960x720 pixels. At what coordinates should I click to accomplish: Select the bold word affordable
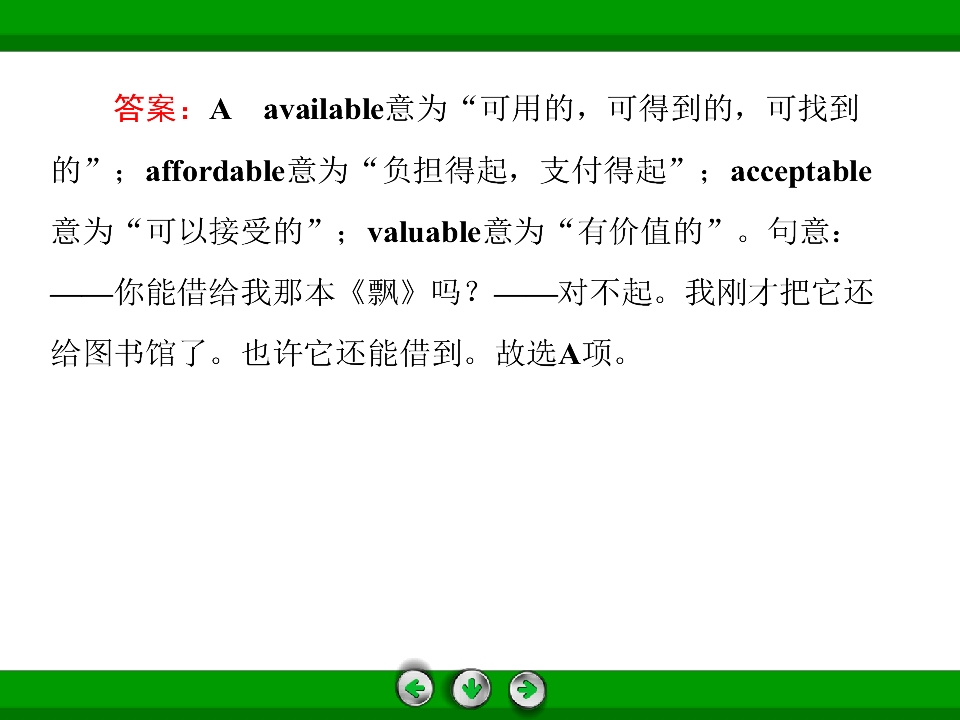click(215, 171)
